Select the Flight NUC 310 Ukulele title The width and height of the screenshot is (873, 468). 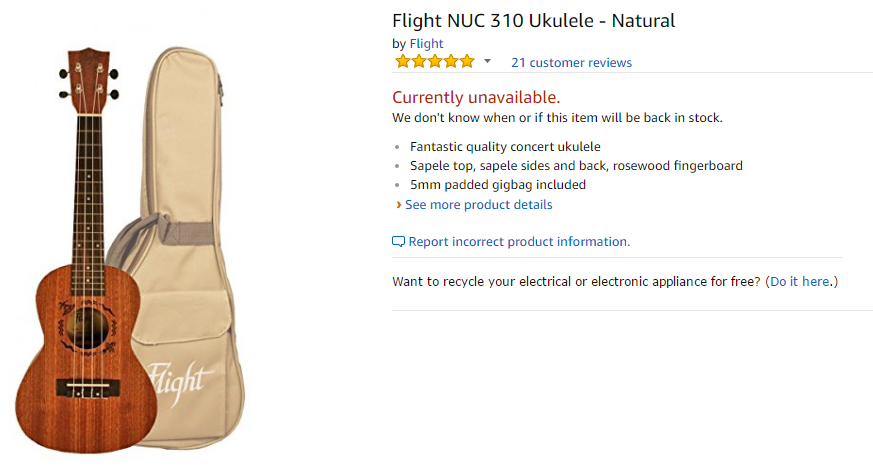point(533,21)
